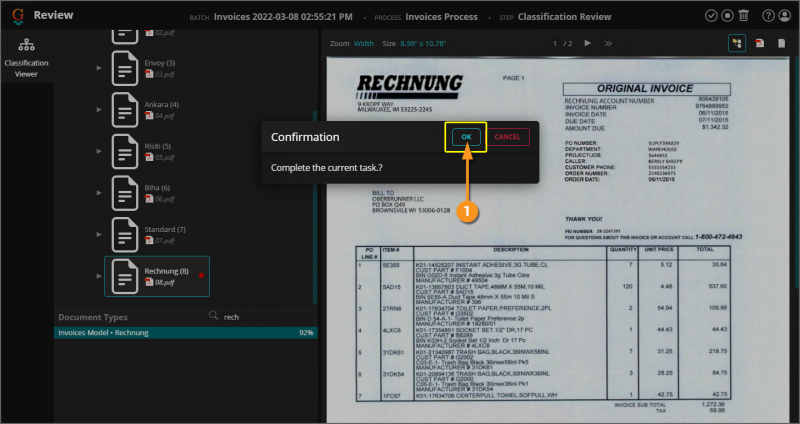Switch to the PDF view icon in viewer toolbar

760,43
